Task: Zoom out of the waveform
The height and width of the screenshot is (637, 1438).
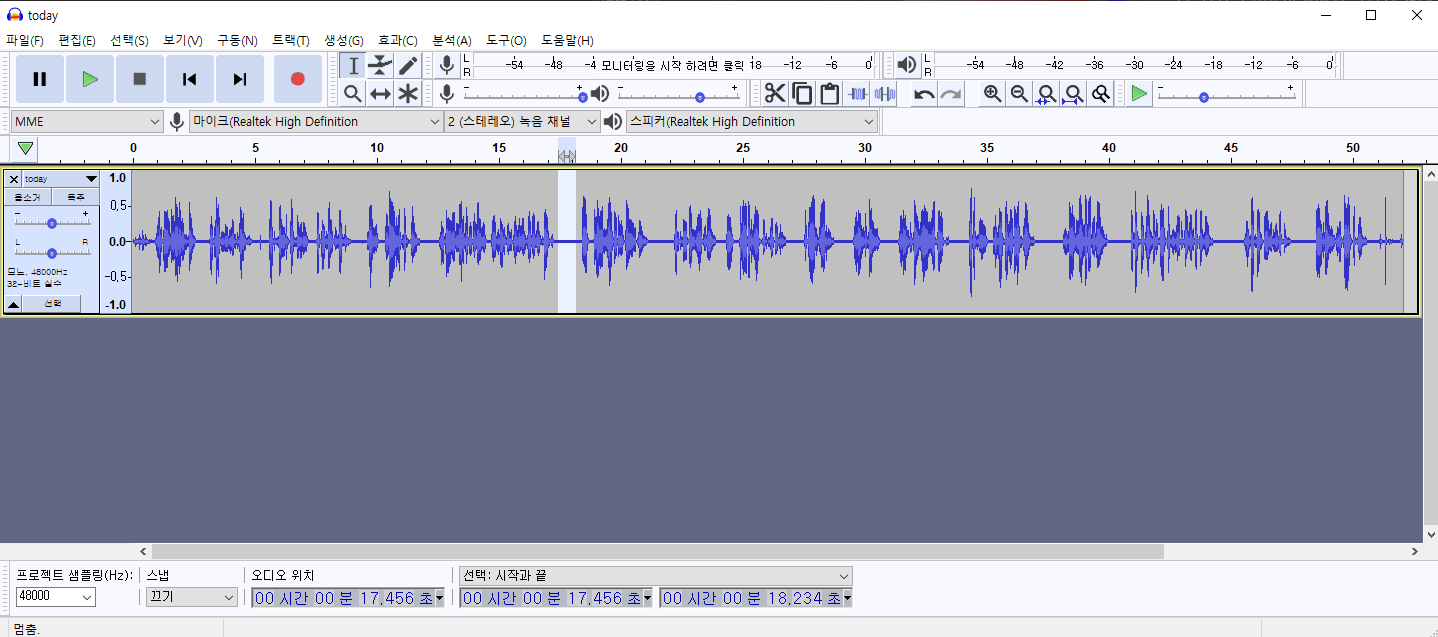Action: coord(1019,94)
